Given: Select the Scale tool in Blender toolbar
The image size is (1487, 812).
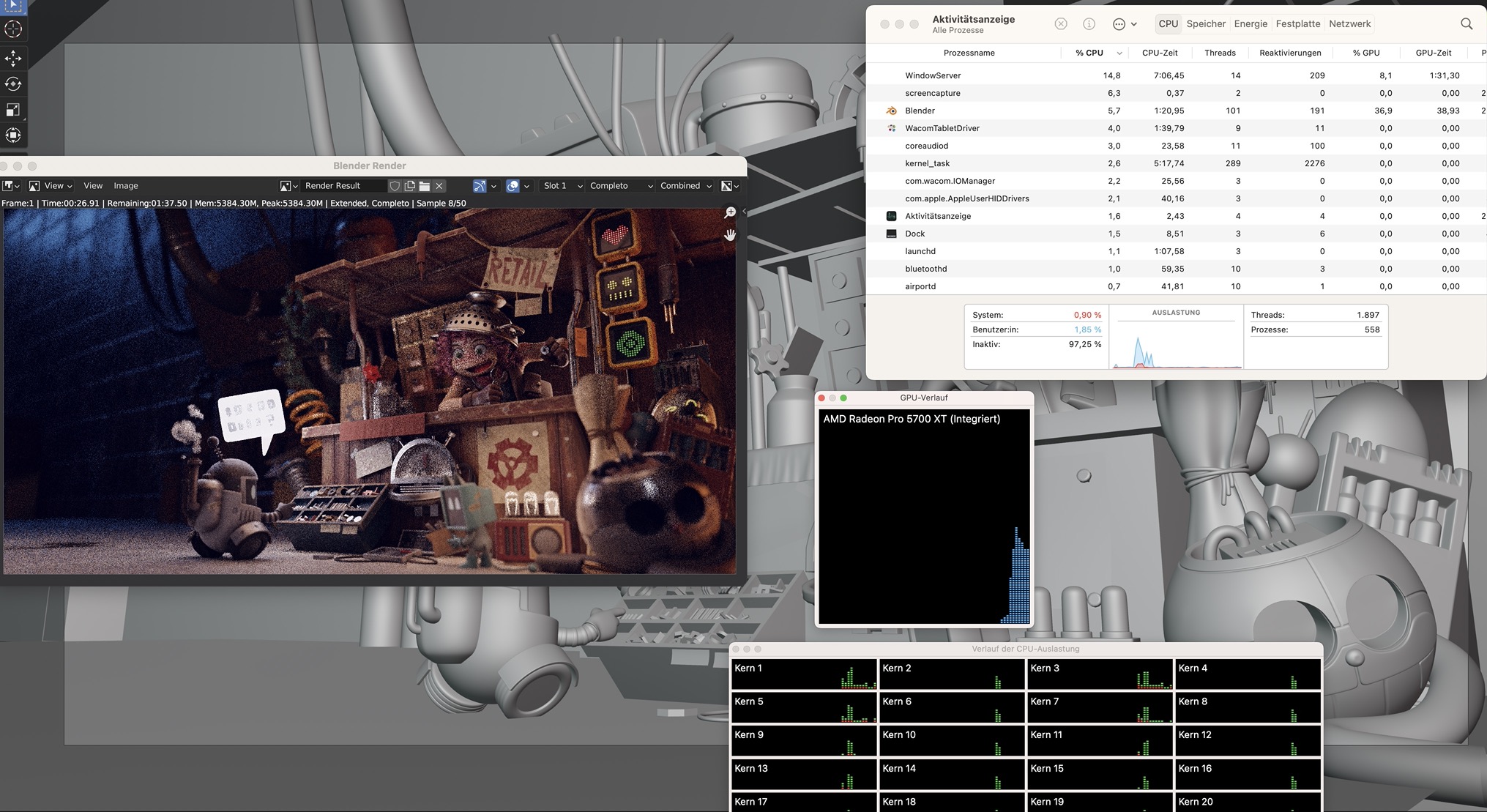Looking at the screenshot, I should 13,110.
